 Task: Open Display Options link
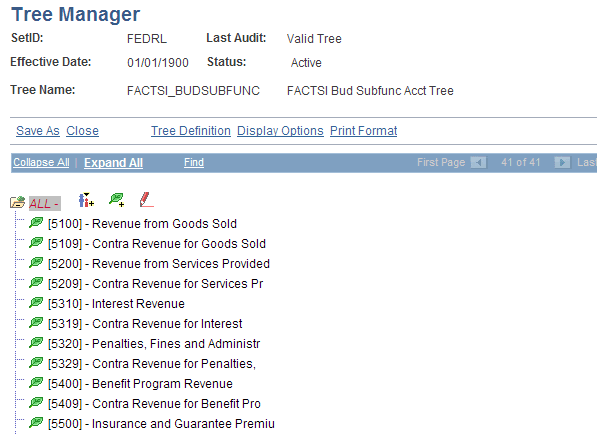click(280, 131)
